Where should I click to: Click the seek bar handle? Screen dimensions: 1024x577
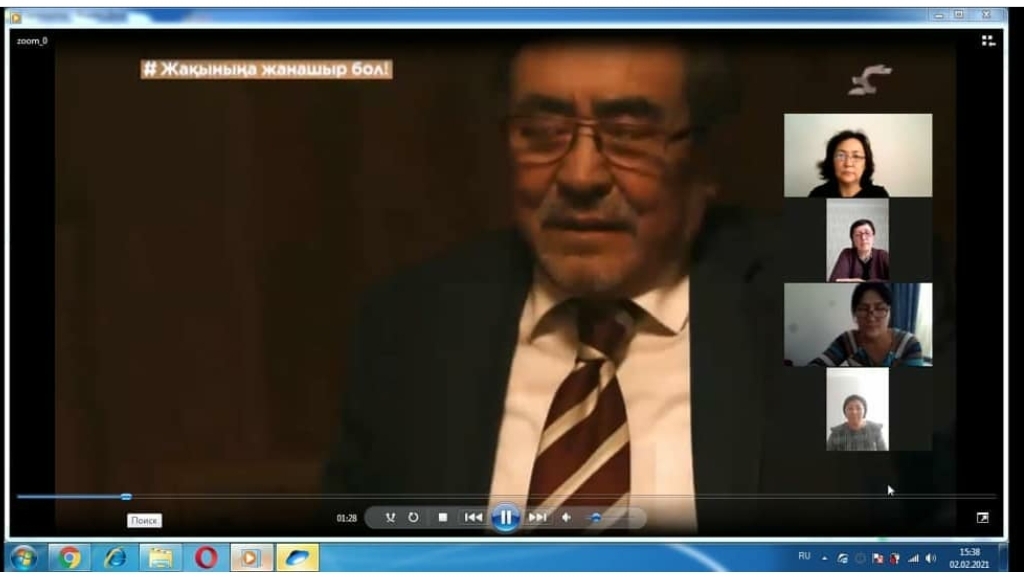coord(126,496)
